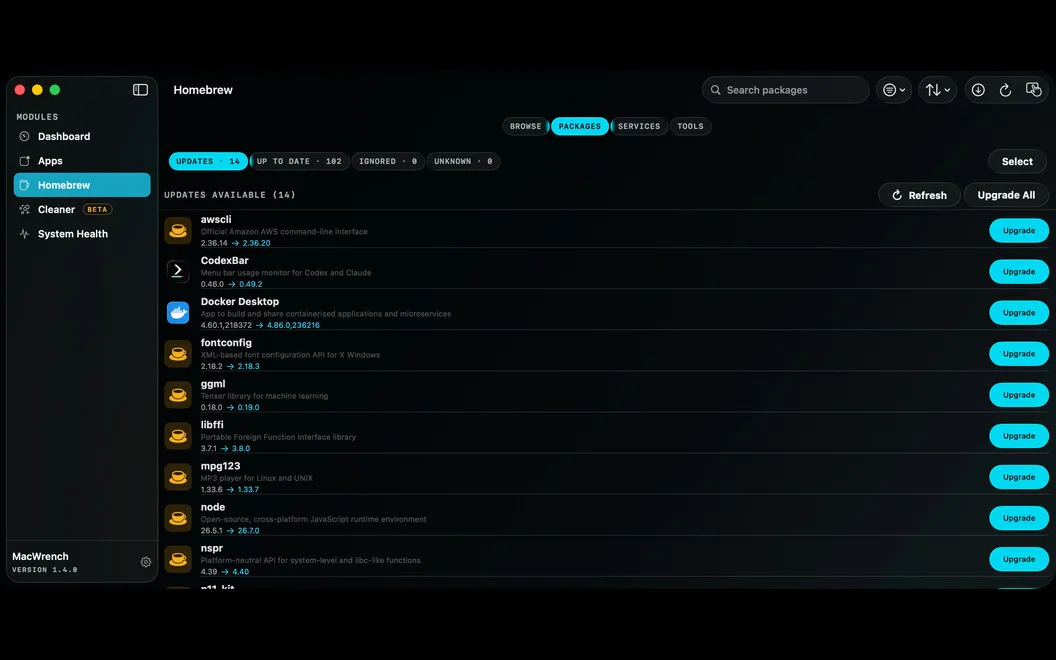The image size is (1056, 660).
Task: Upgrade the nspr package
Action: point(1019,559)
